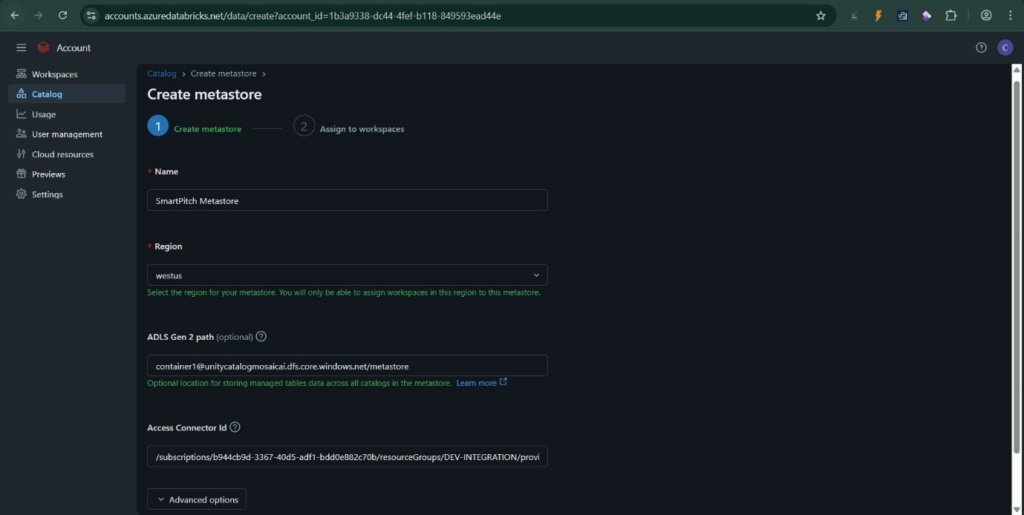Click the Access Connector Id field
This screenshot has width=1024, height=515.
coord(347,457)
